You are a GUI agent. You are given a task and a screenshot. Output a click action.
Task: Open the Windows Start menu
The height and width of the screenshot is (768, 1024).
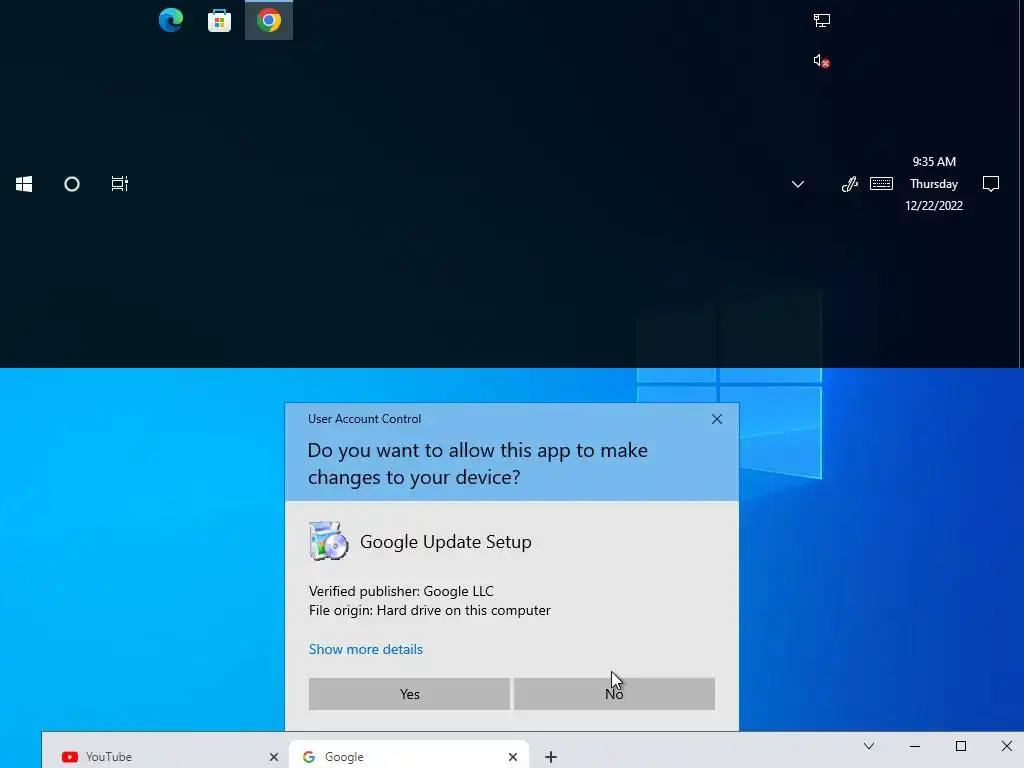pyautogui.click(x=24, y=184)
